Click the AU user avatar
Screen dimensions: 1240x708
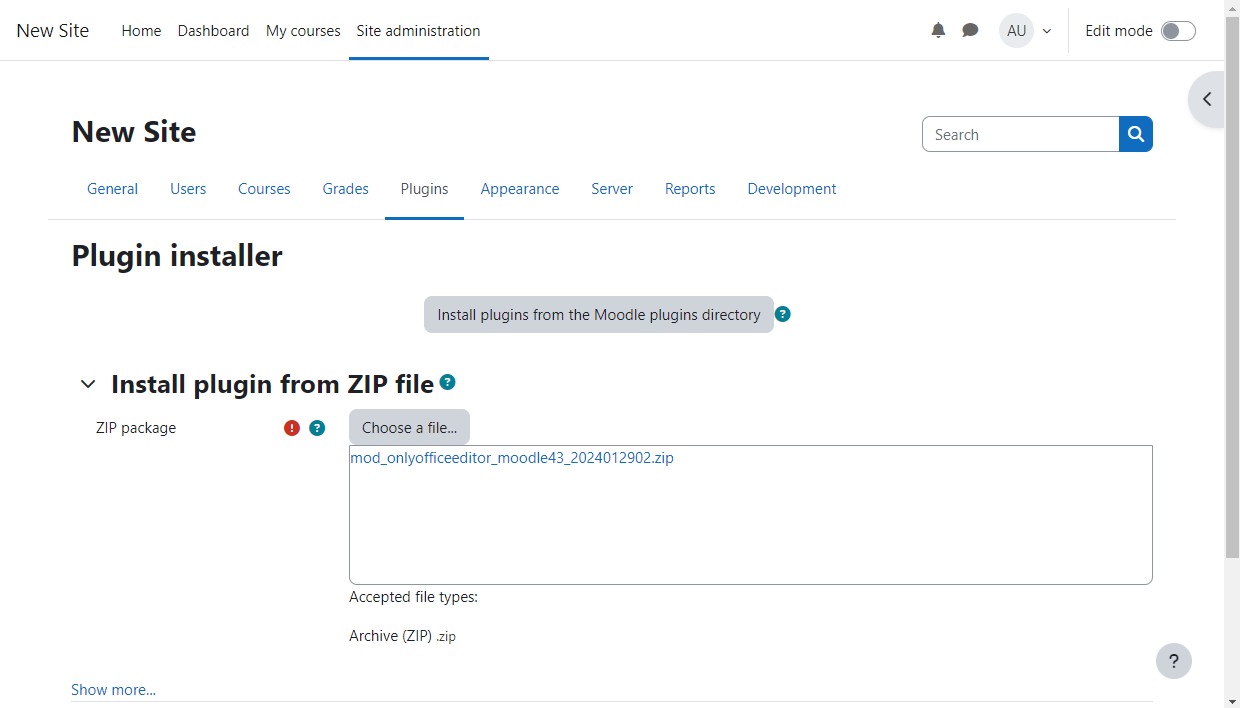tap(1016, 31)
